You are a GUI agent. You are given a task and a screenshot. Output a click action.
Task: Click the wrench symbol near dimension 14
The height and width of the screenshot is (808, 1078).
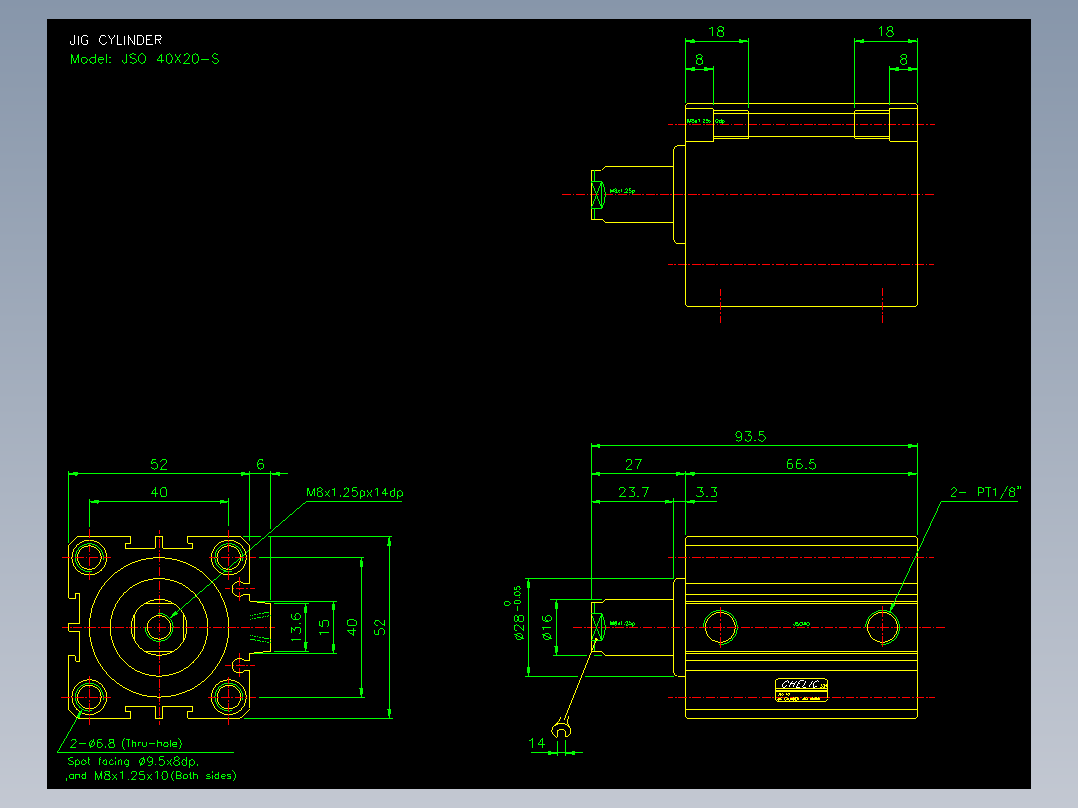click(562, 728)
